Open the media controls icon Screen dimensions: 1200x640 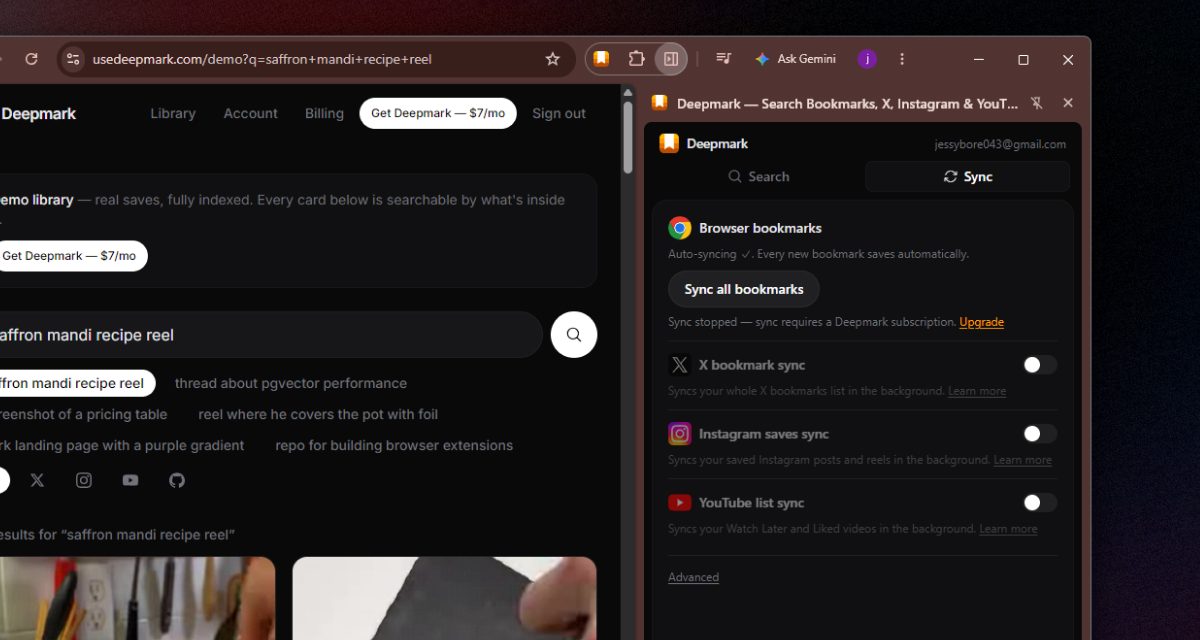[x=723, y=59]
